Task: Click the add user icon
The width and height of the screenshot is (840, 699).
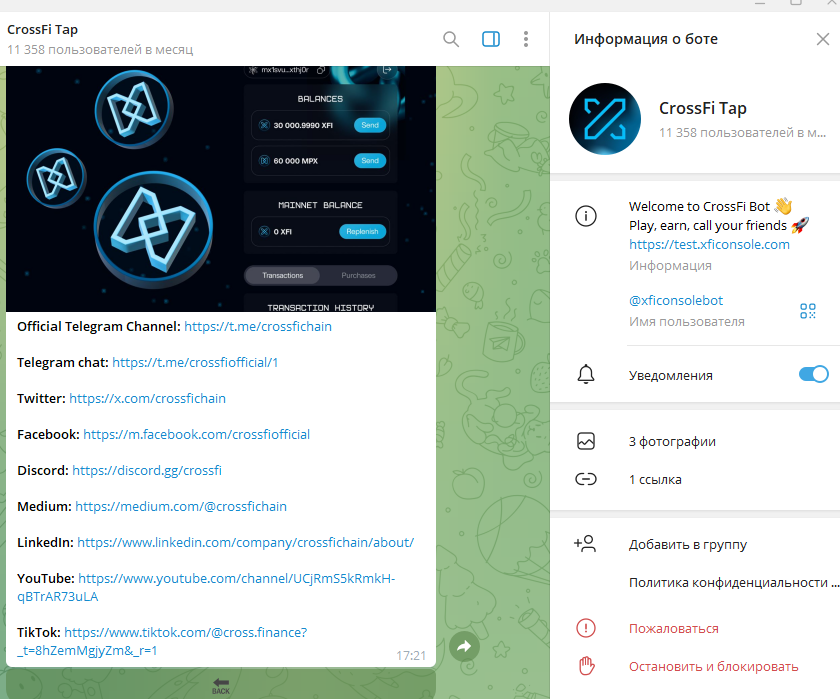Action: point(586,544)
